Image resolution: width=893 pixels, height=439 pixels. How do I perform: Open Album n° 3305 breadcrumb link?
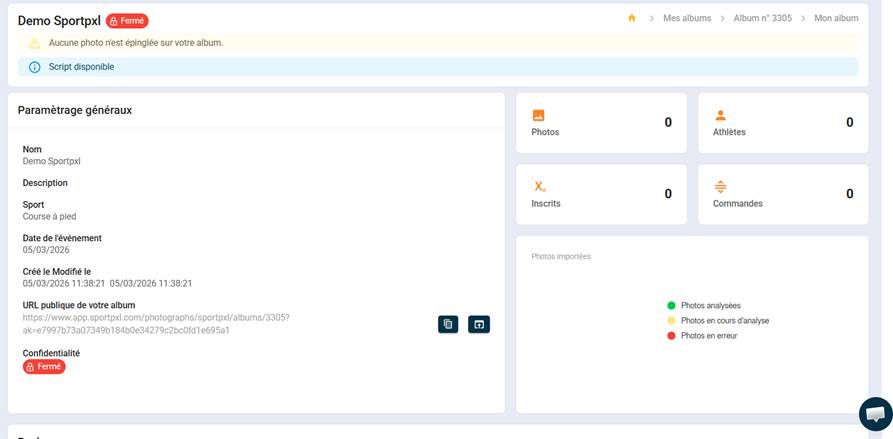coord(762,18)
